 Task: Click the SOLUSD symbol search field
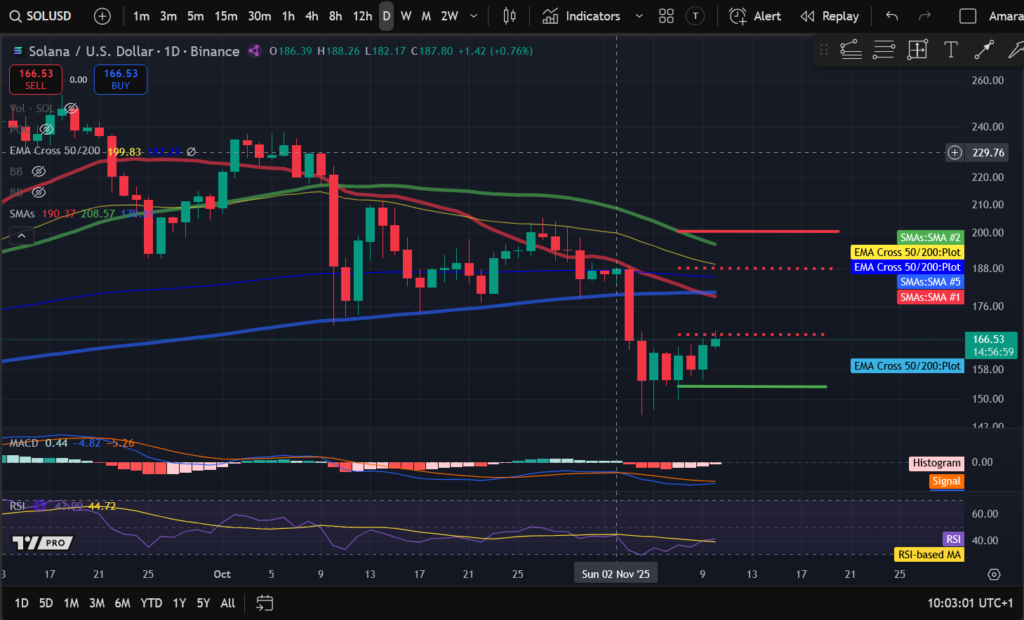pos(46,16)
